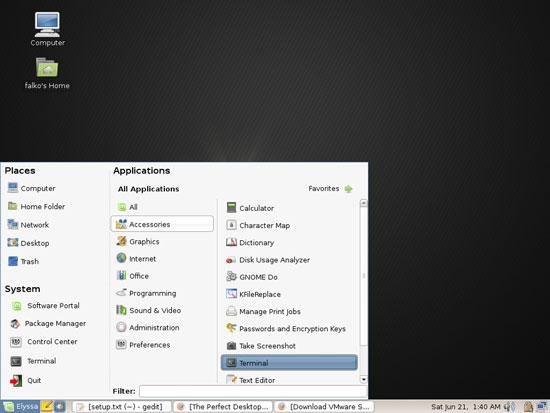Open KFileReplace application icon
Viewport: 550px width, 413px height.
click(231, 294)
